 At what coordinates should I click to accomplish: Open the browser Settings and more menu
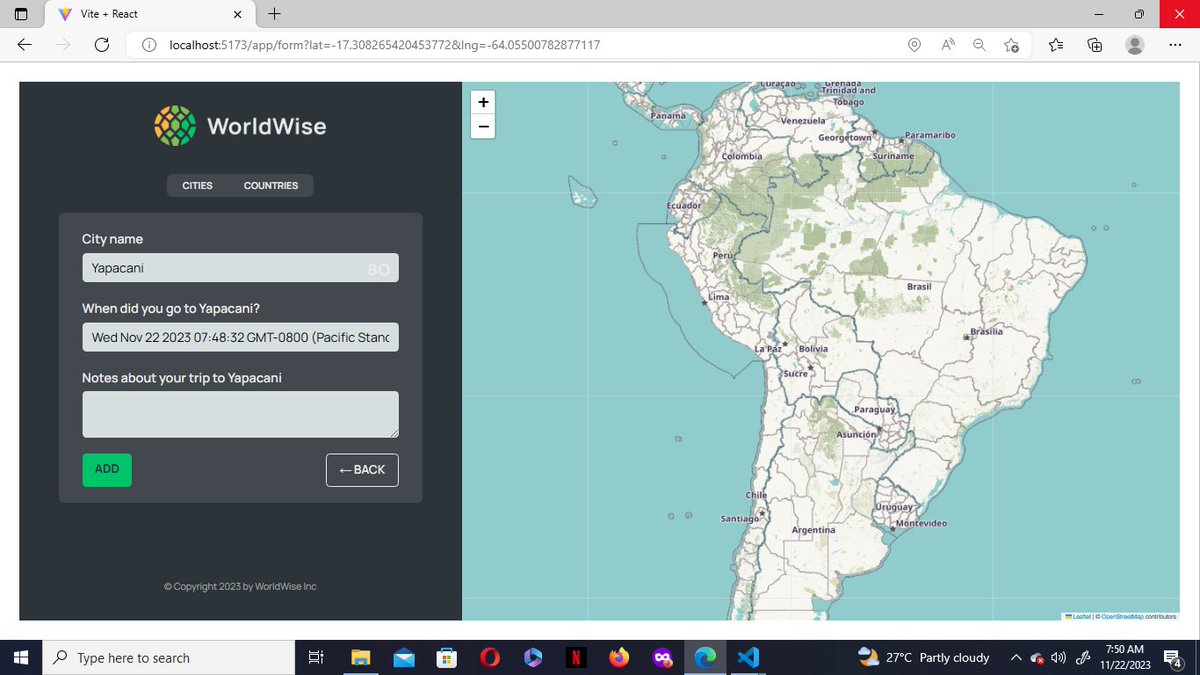[1175, 44]
